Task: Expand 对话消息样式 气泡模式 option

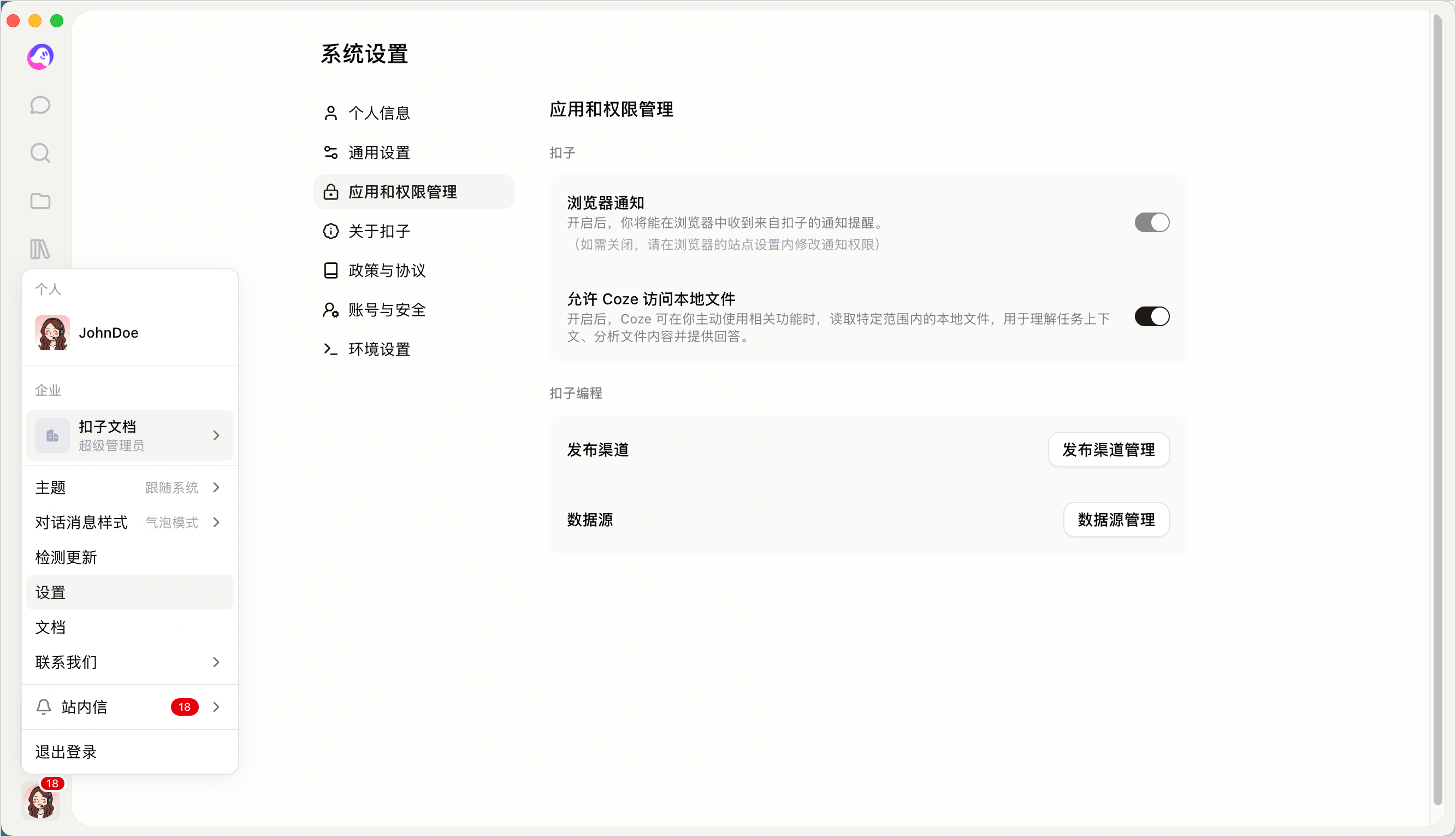Action: click(130, 522)
